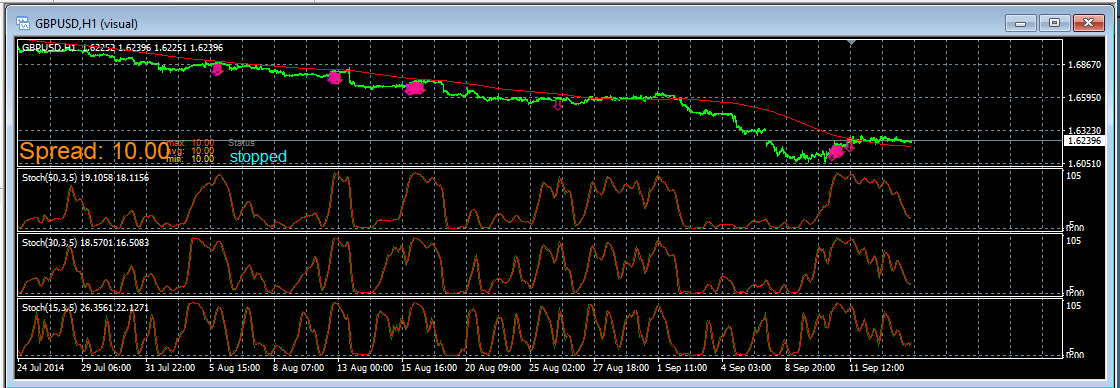Select the pink trade marker near 13 Aug

(x=334, y=77)
